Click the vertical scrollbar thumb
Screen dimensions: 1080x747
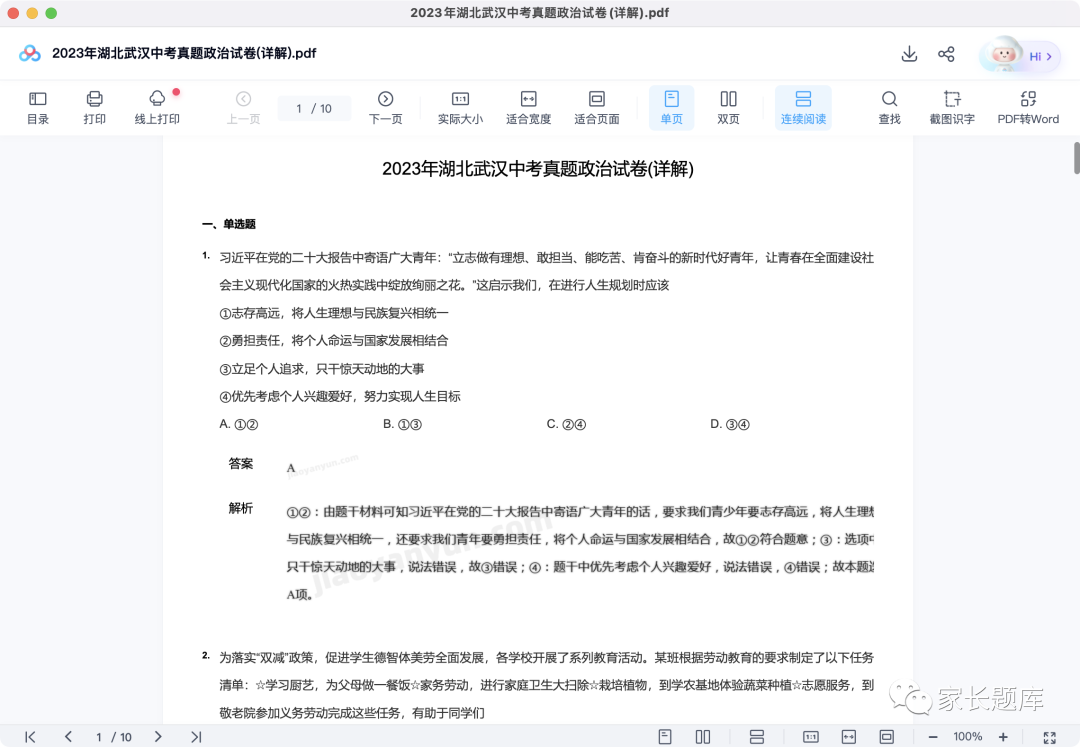tap(1076, 158)
